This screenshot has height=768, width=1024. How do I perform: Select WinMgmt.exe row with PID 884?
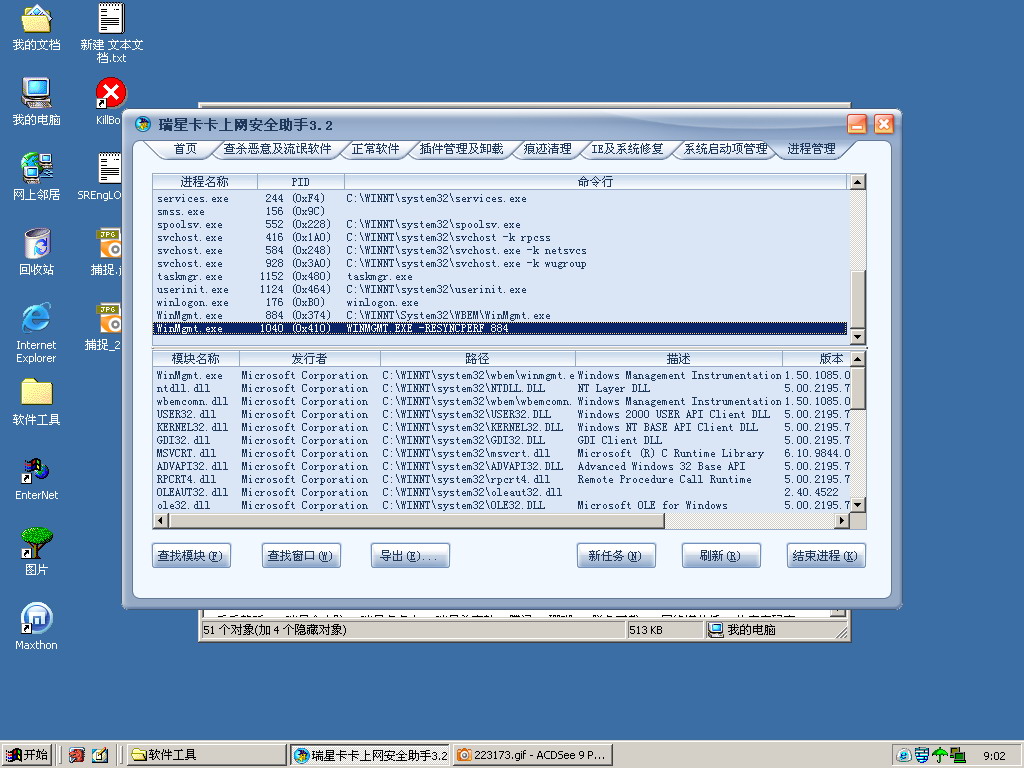pyautogui.click(x=500, y=316)
